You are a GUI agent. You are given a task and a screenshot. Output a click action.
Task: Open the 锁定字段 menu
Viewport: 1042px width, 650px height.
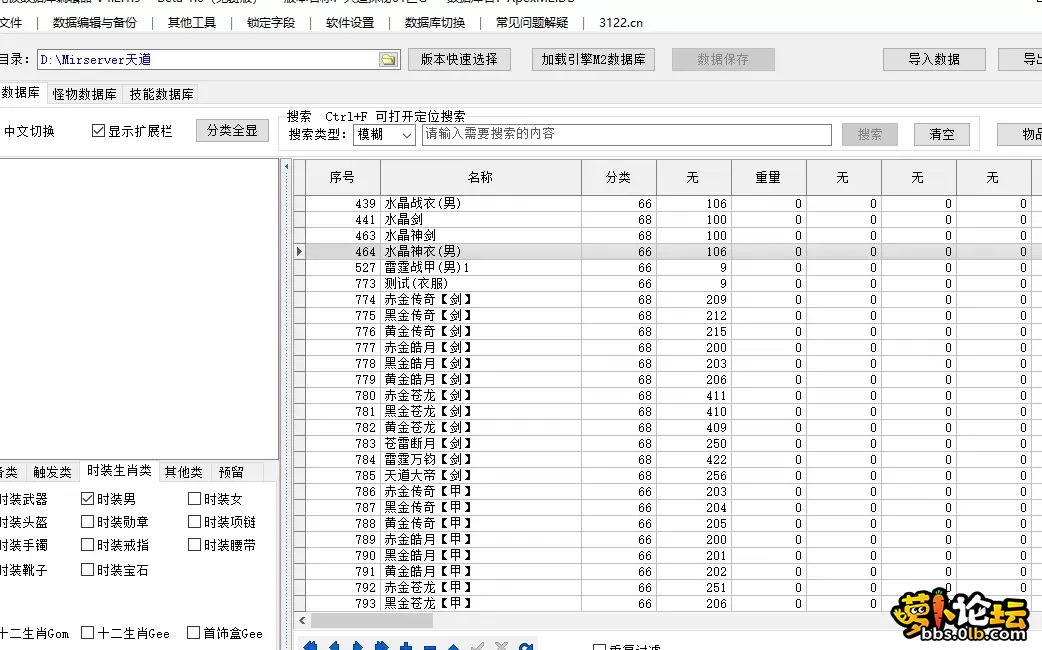pos(270,23)
